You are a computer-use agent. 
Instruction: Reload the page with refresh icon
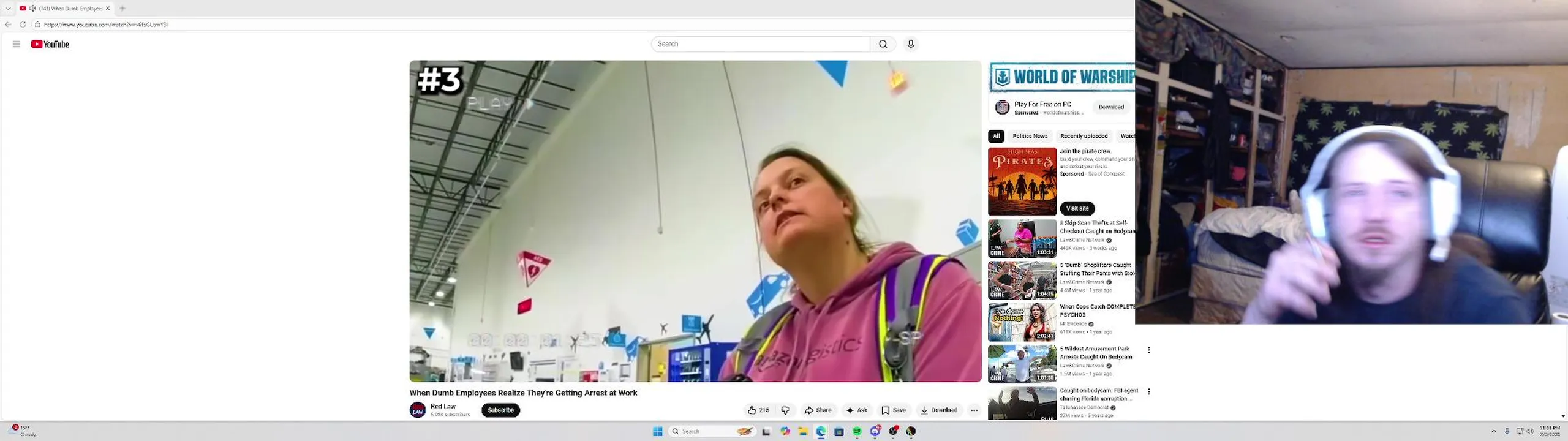pyautogui.click(x=23, y=24)
